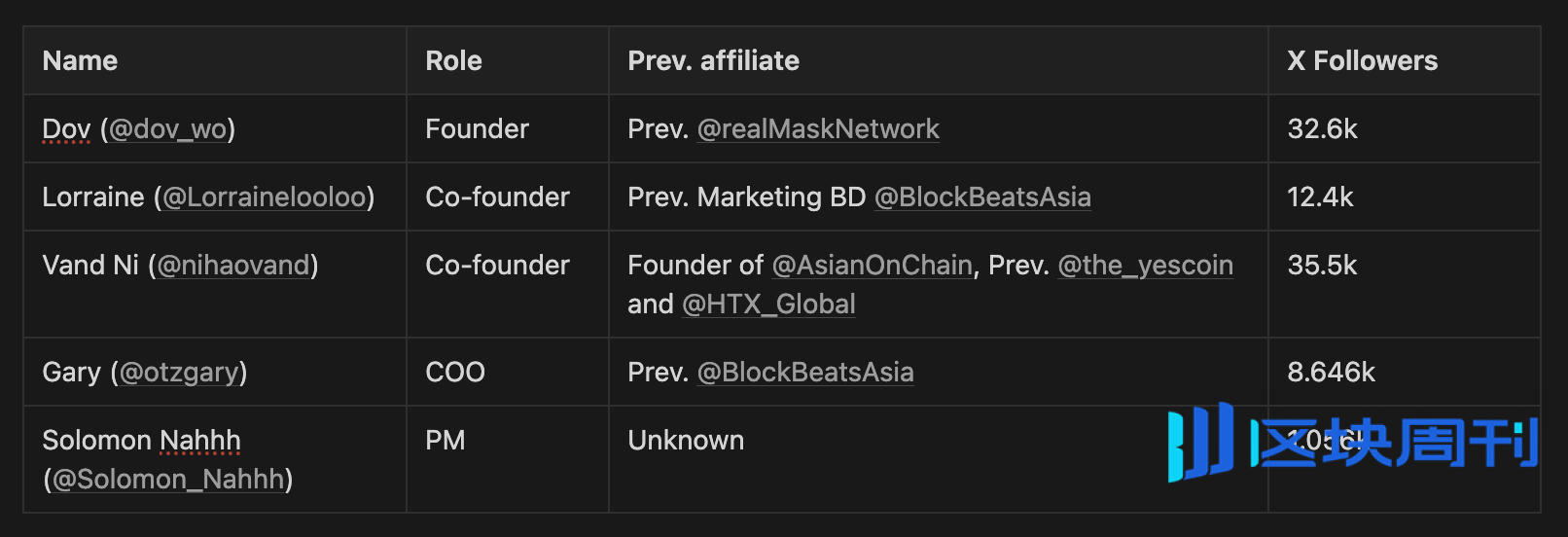The image size is (1568, 537).
Task: Click the @BlockBeatsAsia link in Lorraine's row
Action: coord(982,197)
